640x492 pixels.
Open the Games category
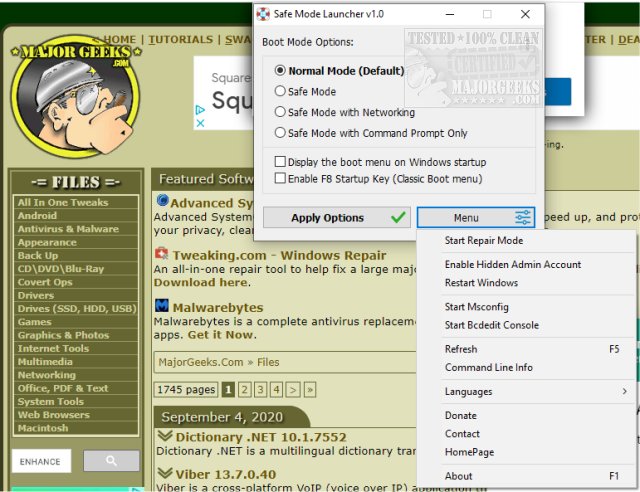point(76,322)
